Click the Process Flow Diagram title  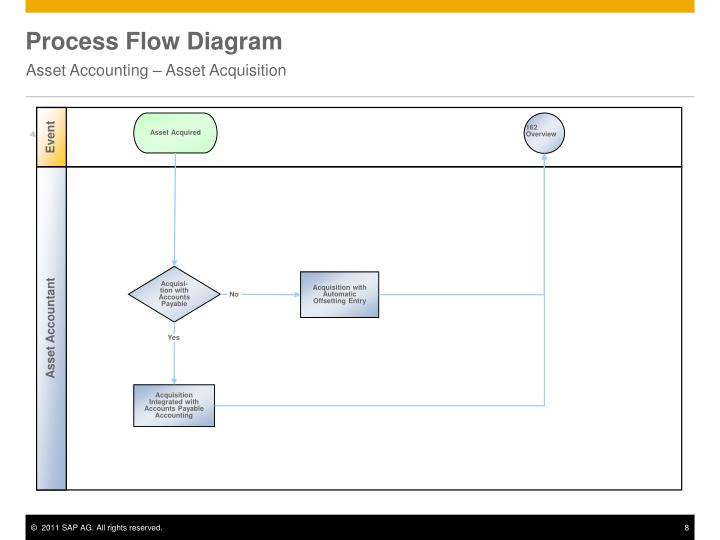pos(154,41)
